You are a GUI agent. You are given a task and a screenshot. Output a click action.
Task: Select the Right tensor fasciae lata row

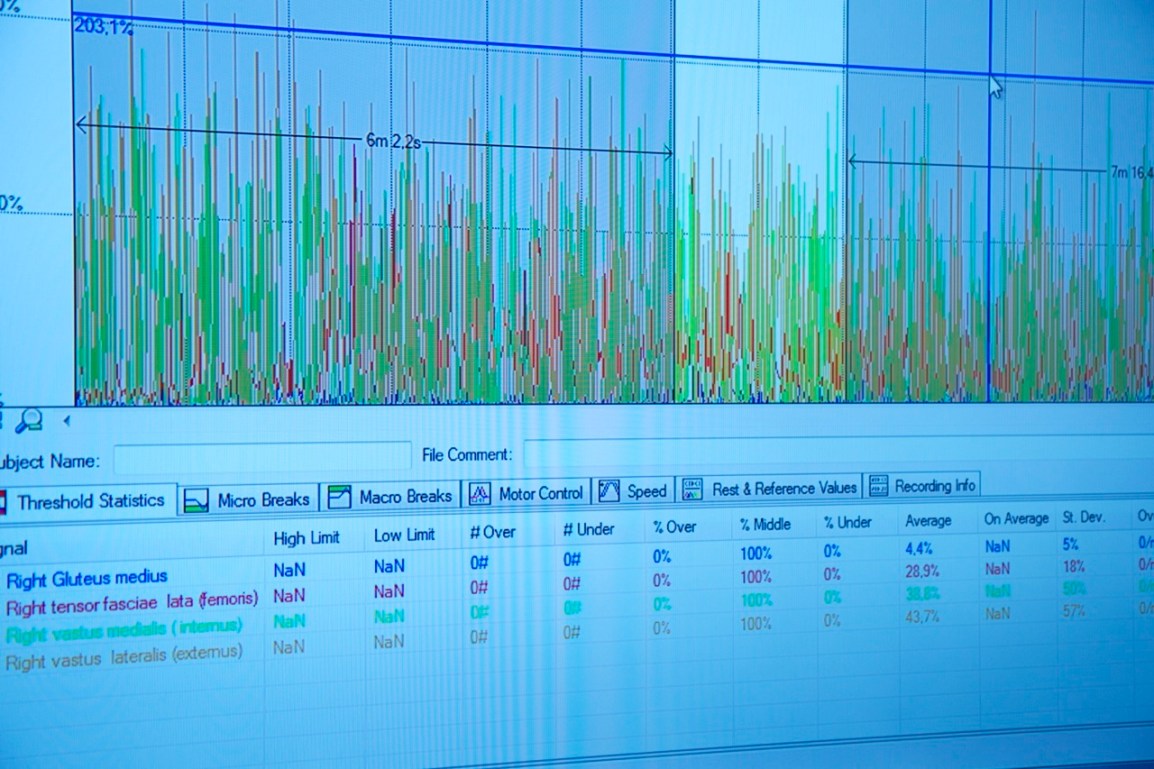click(132, 603)
